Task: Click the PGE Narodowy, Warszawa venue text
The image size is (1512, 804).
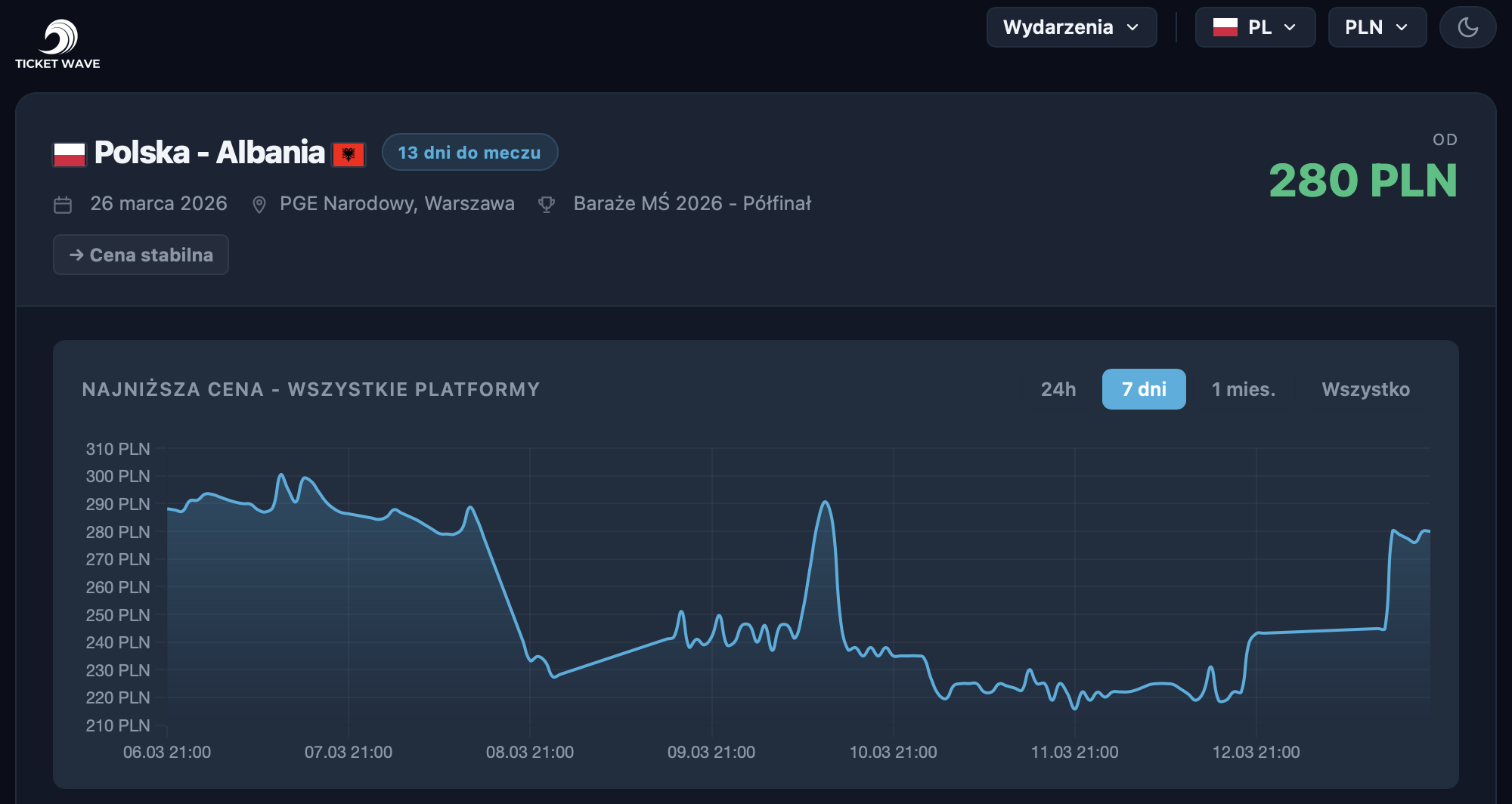Action: point(397,203)
